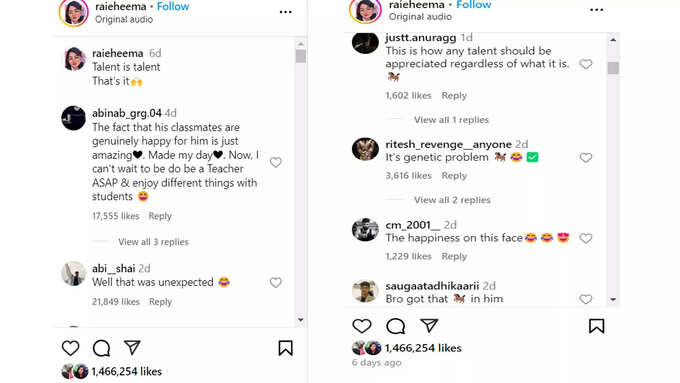This screenshot has height=383, width=680.
Task: Click the left comments scrollbar down arrow
Action: pos(301,320)
